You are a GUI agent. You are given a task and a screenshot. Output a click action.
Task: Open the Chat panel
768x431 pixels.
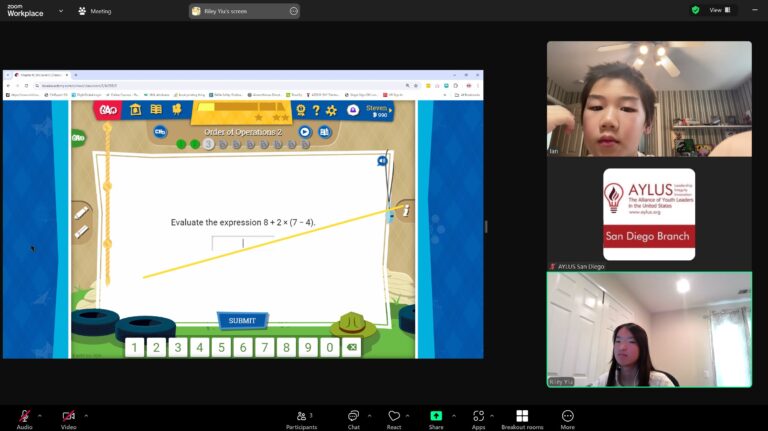pyautogui.click(x=354, y=419)
